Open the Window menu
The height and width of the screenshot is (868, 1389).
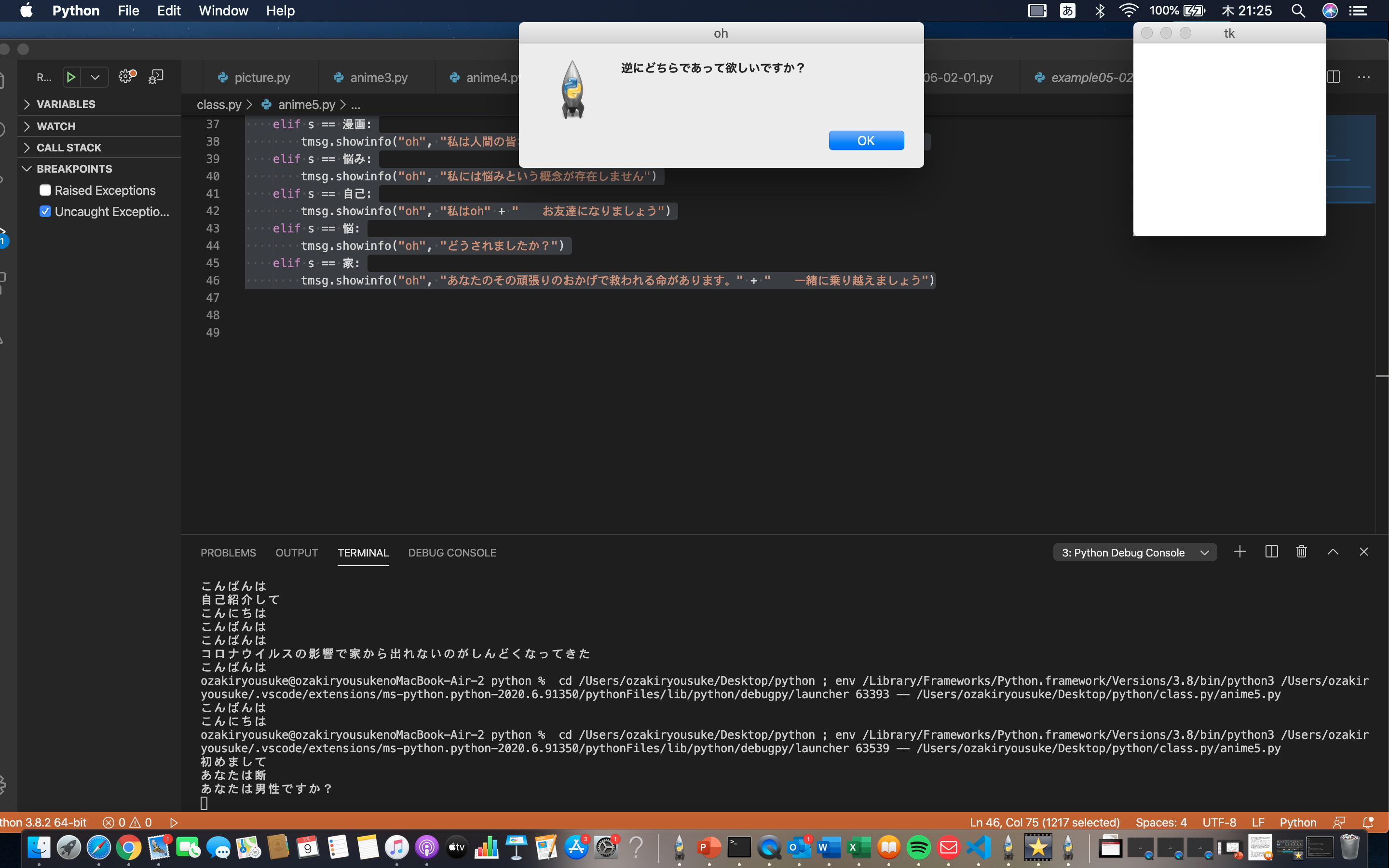tap(223, 10)
